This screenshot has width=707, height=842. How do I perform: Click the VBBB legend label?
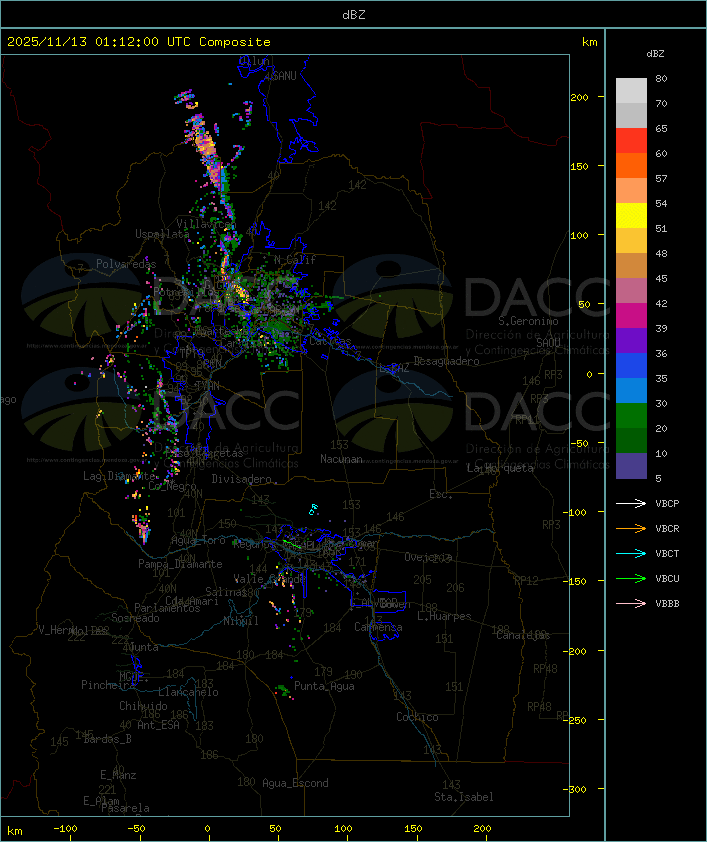667,604
